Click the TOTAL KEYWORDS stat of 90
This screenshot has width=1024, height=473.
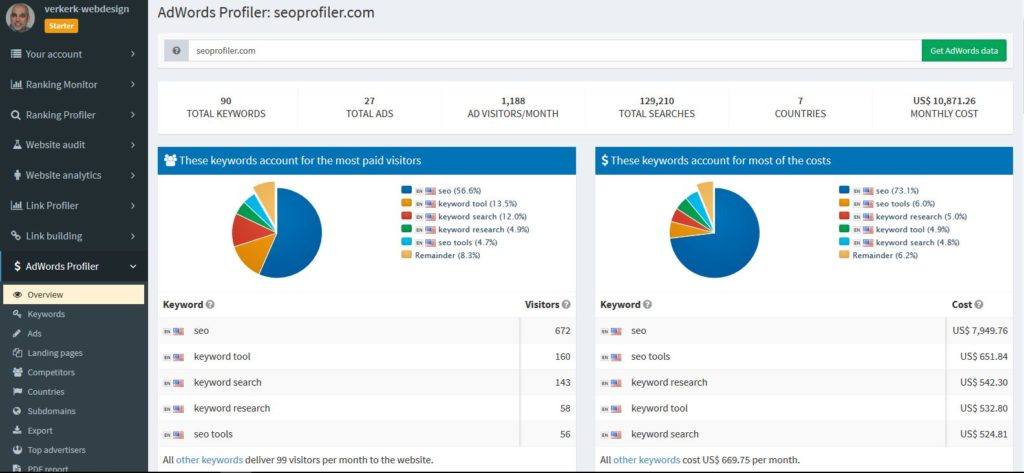click(x=226, y=107)
